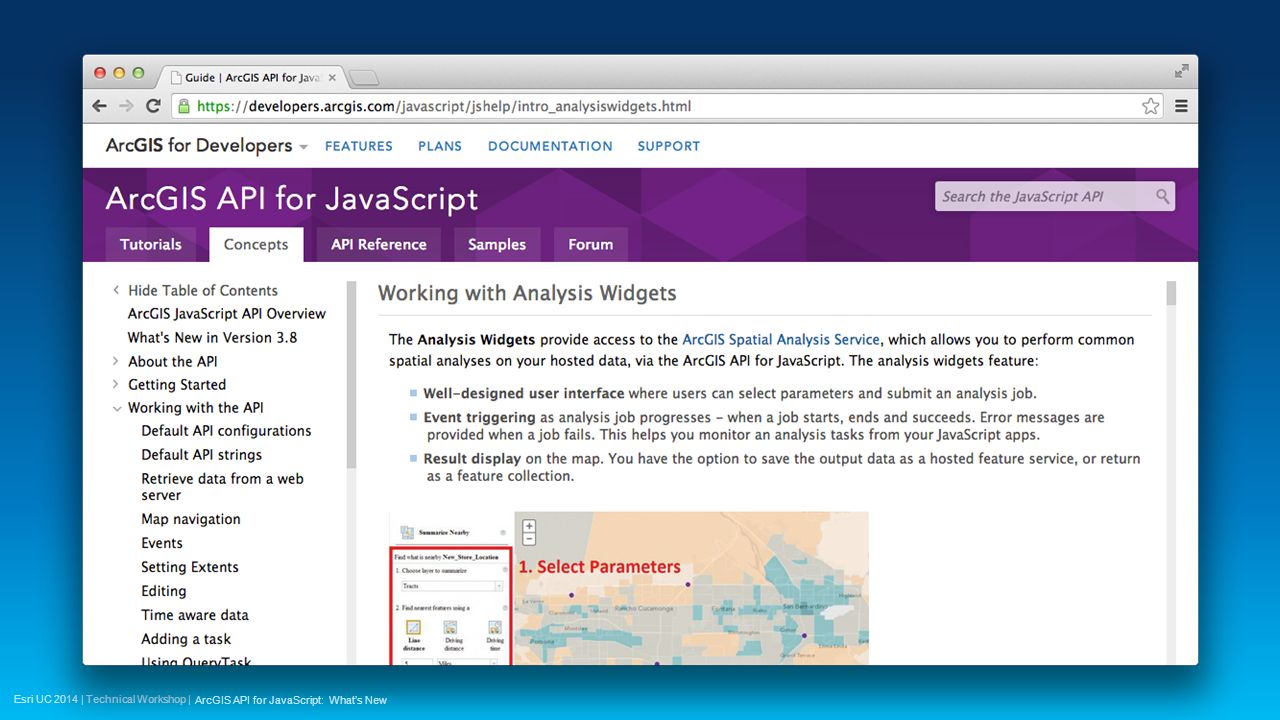This screenshot has height=720, width=1280.
Task: Open the Events topic
Action: (x=162, y=543)
